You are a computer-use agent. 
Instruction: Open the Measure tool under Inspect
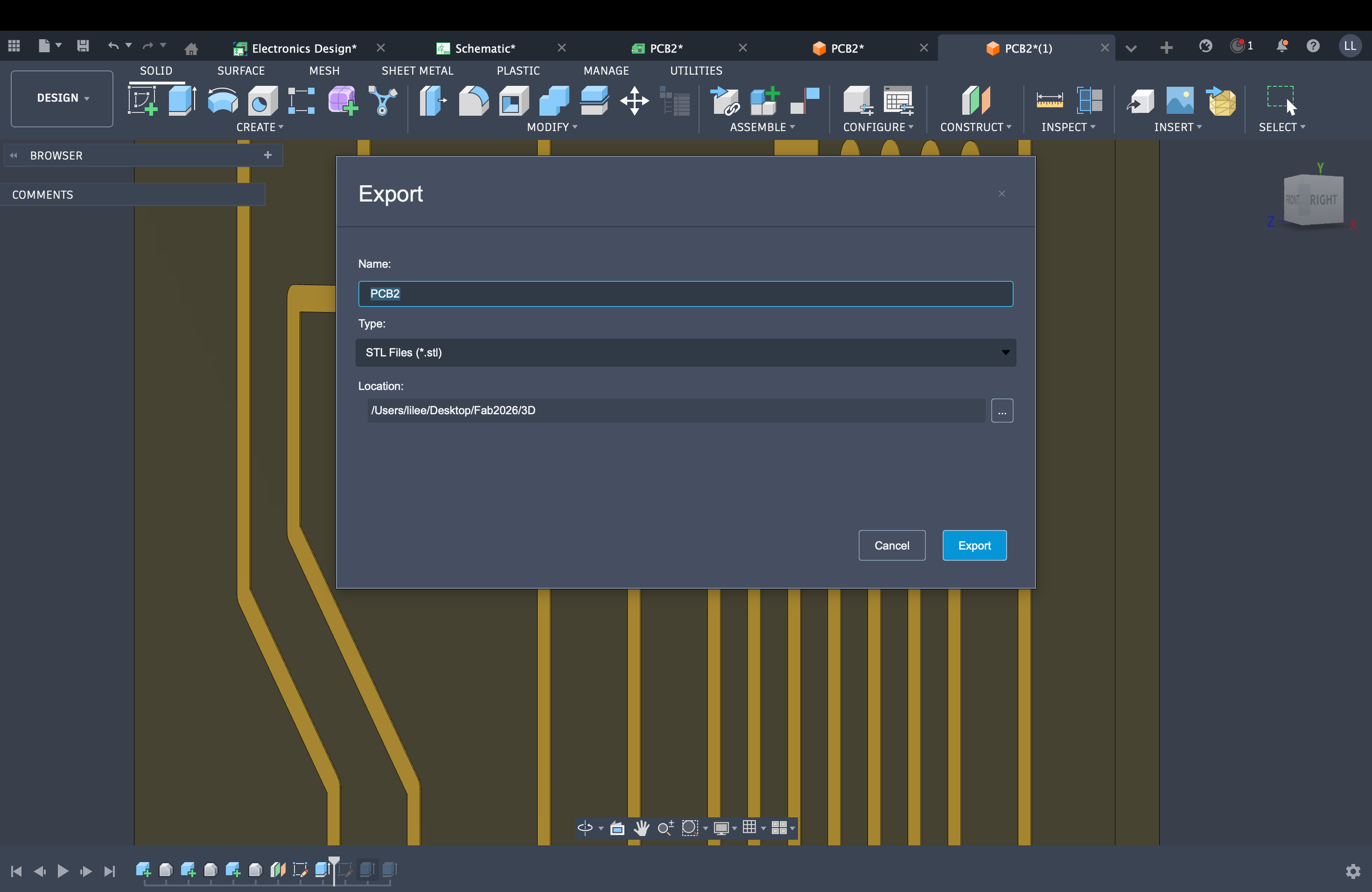tap(1049, 101)
